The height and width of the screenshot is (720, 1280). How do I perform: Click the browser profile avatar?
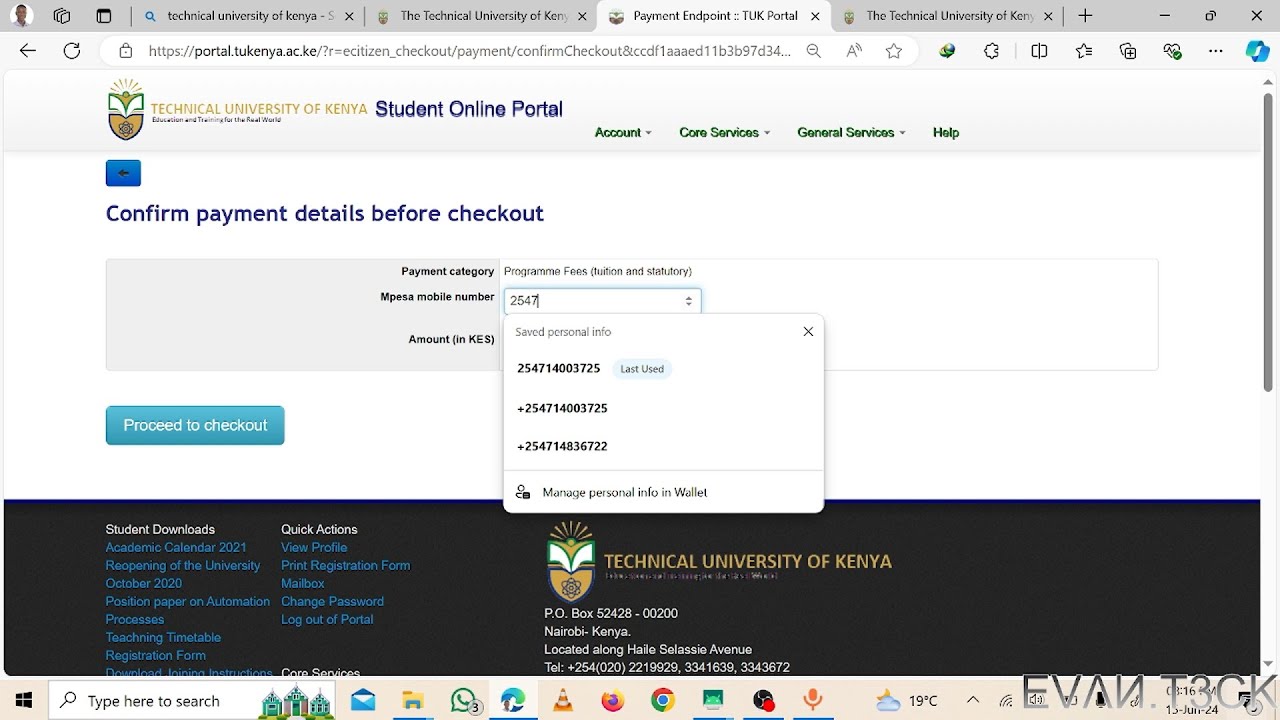(20, 16)
